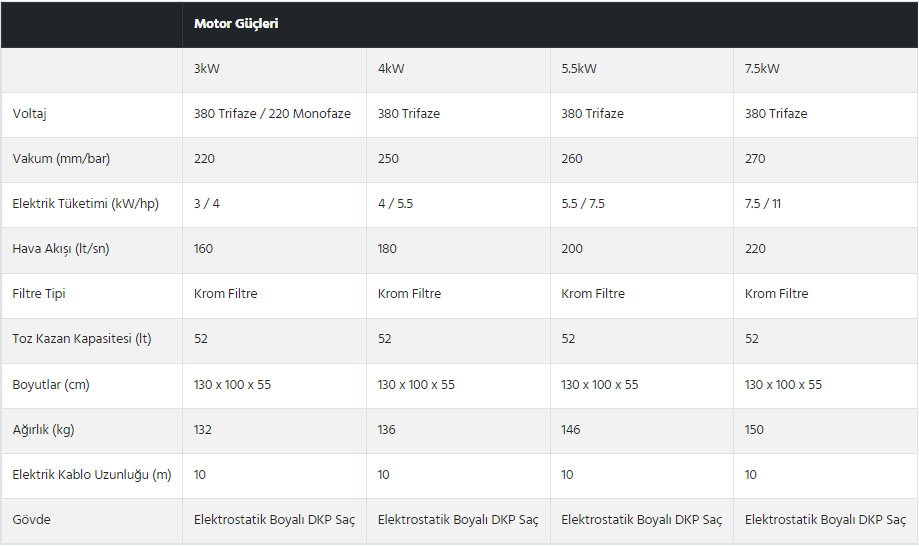Image resolution: width=919 pixels, height=546 pixels.
Task: Click the 380 Trifaze / 220 Monofaze cell
Action: (x=272, y=114)
